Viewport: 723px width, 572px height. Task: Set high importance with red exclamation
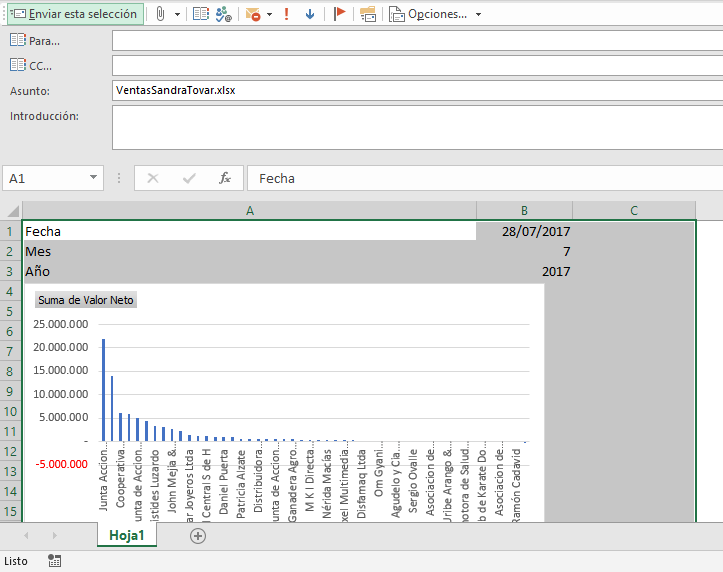286,14
